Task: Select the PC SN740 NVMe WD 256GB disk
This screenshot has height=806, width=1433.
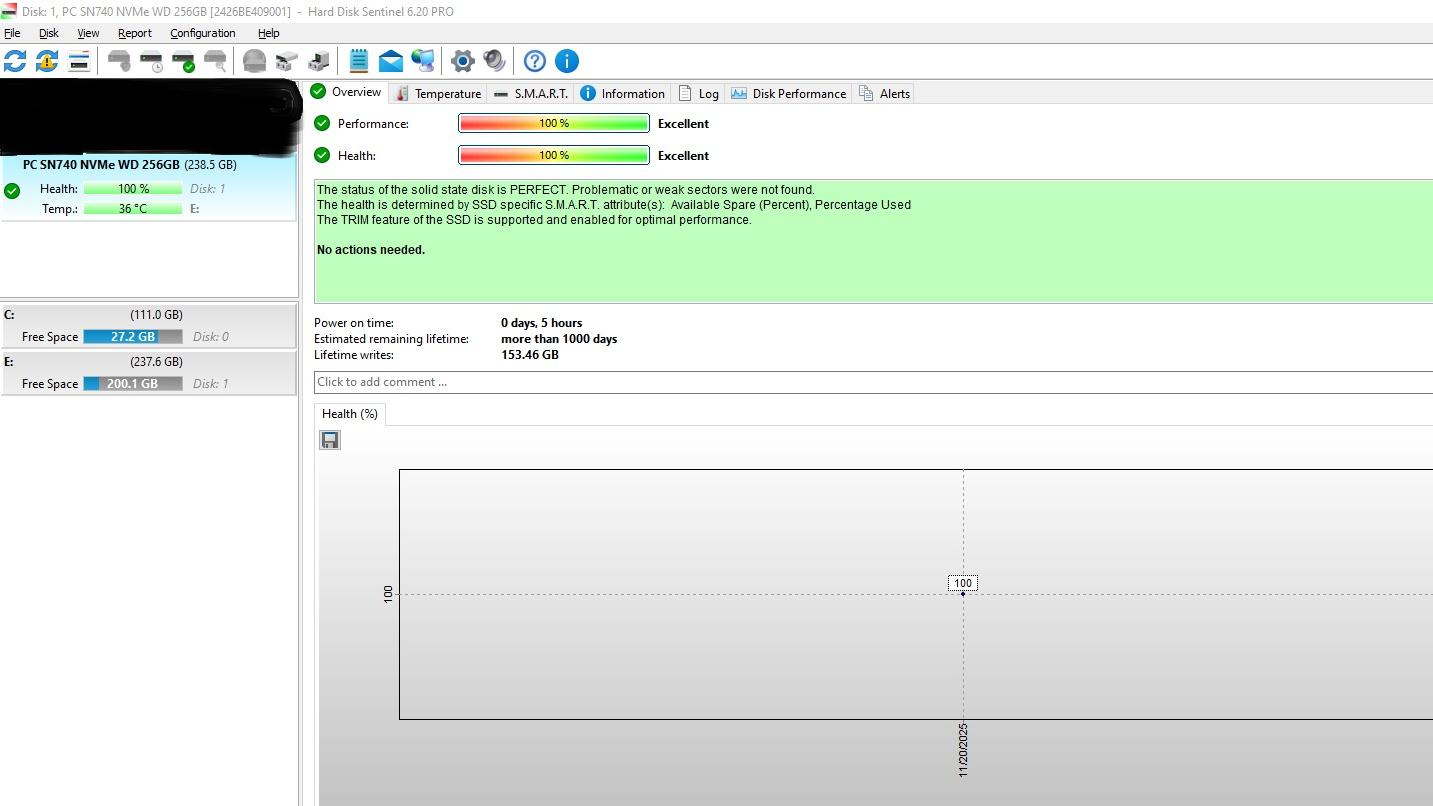Action: [130, 165]
